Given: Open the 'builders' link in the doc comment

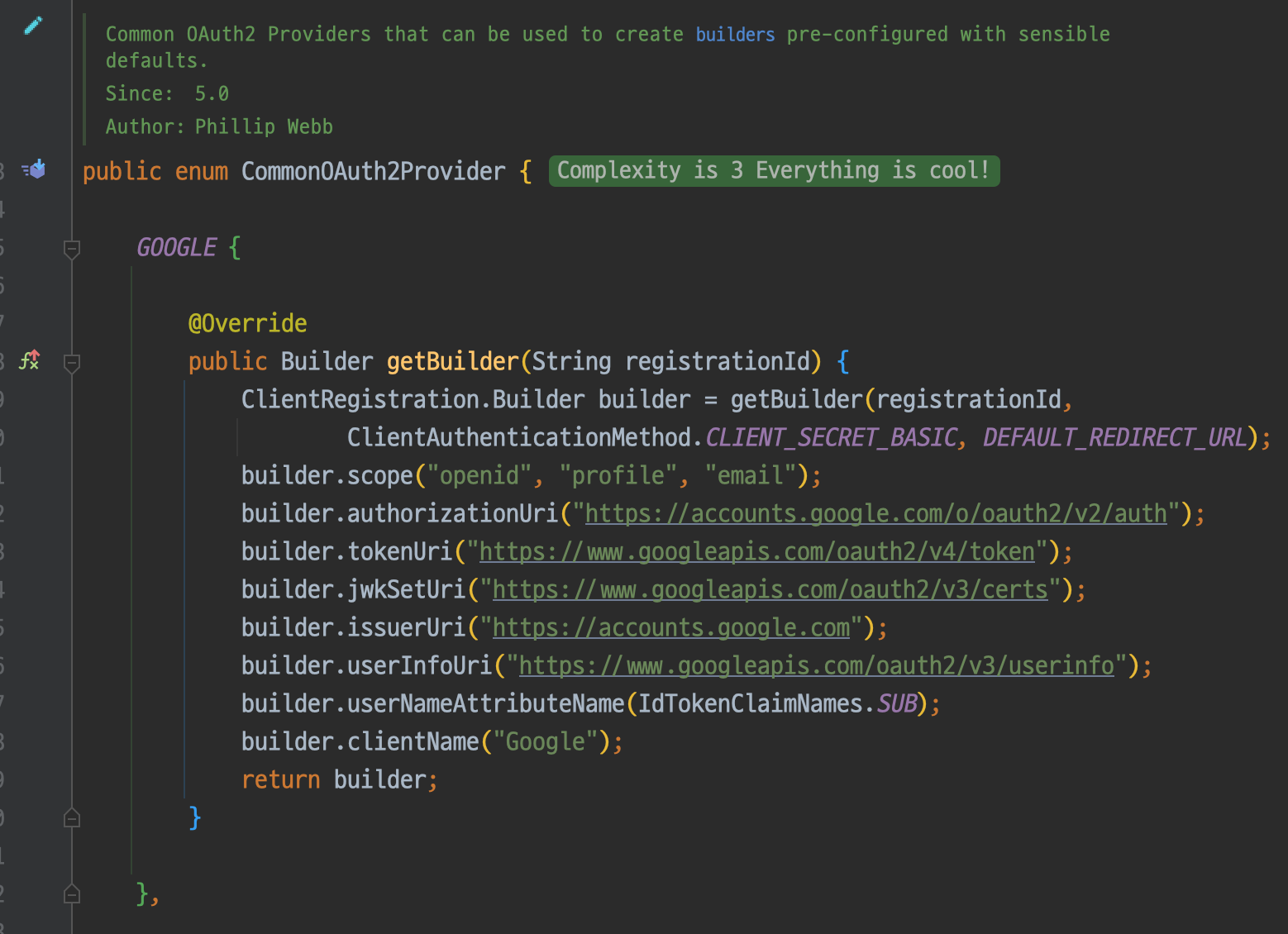Looking at the screenshot, I should (735, 35).
